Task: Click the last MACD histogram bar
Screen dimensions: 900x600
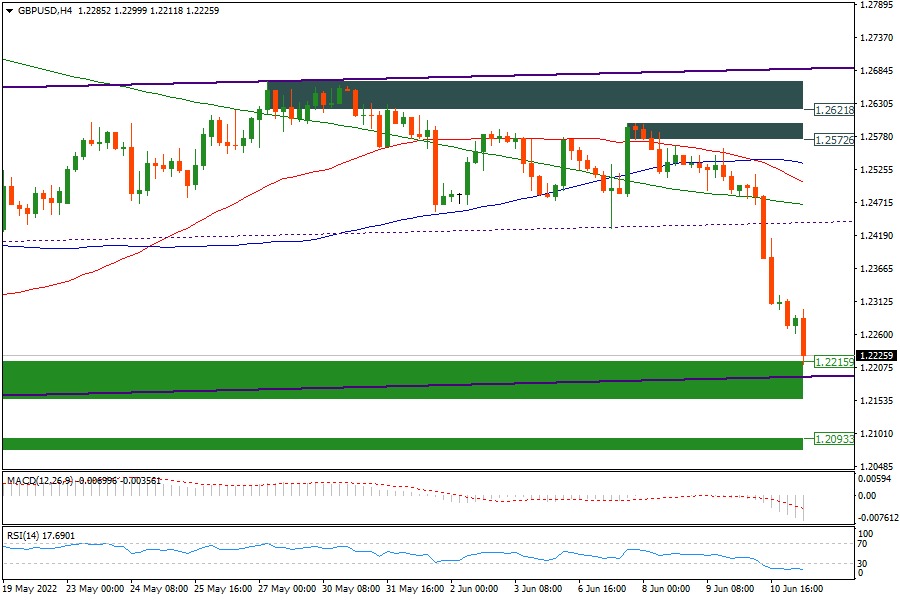Action: point(803,507)
